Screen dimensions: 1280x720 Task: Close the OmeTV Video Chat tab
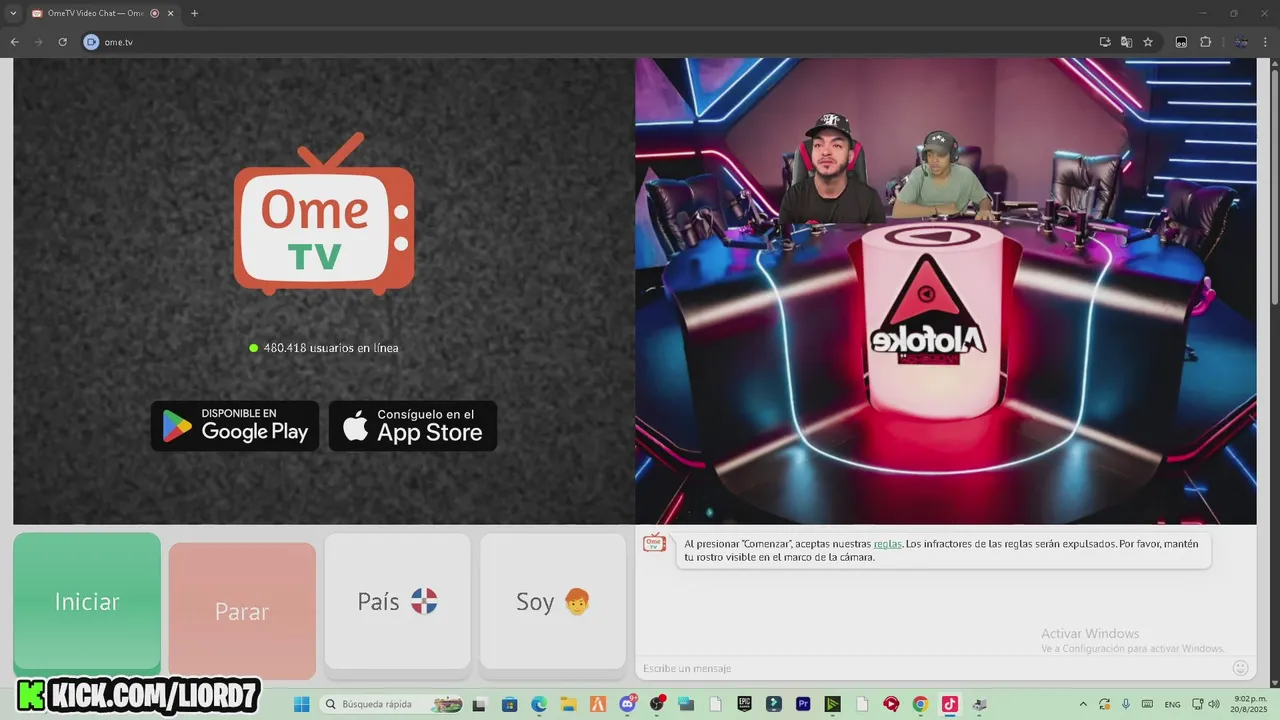[x=171, y=13]
